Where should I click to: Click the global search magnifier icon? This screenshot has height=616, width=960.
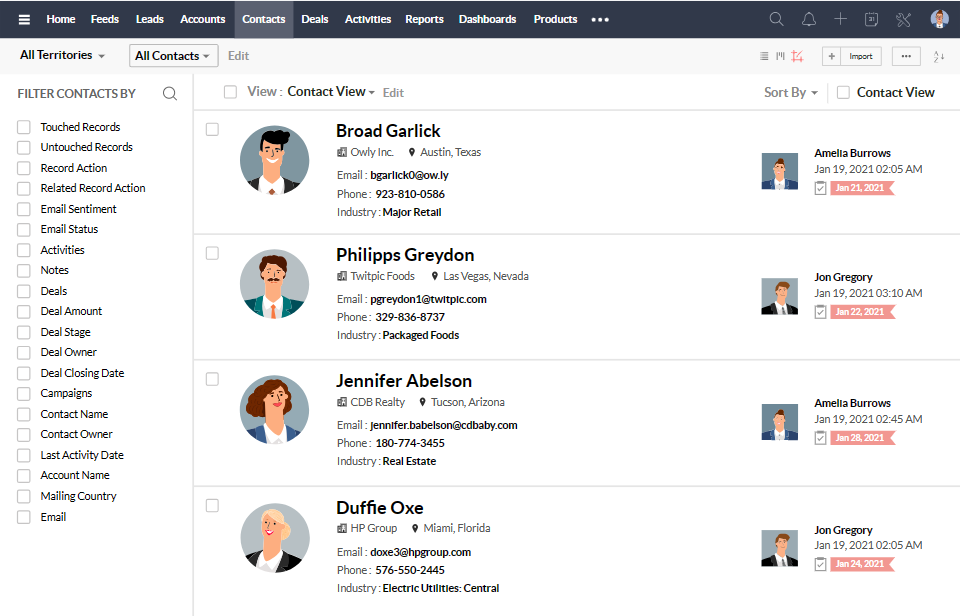point(776,19)
